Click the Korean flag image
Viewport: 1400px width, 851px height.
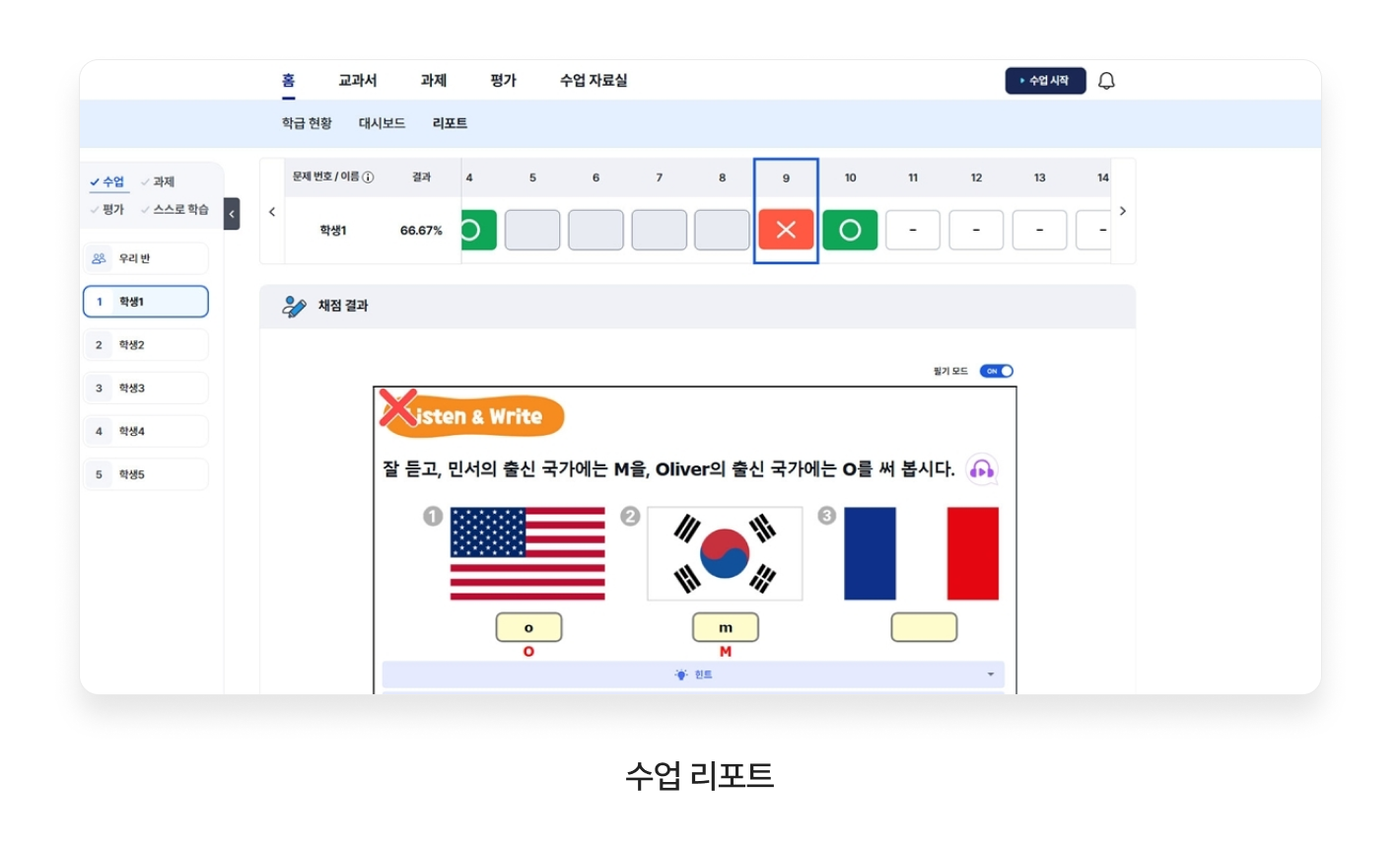725,553
